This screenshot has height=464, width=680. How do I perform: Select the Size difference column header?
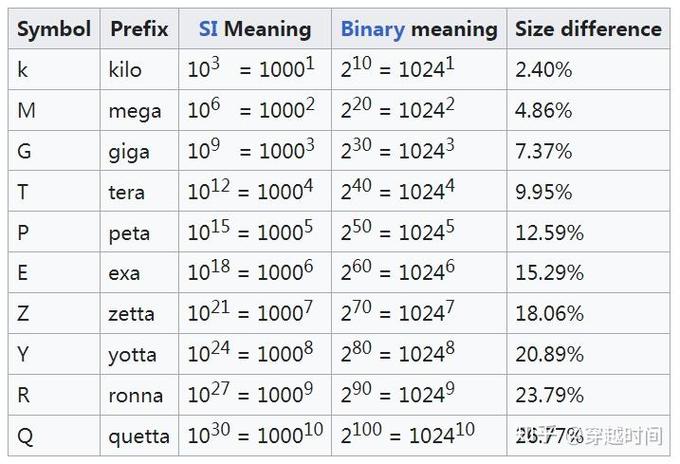(x=588, y=29)
